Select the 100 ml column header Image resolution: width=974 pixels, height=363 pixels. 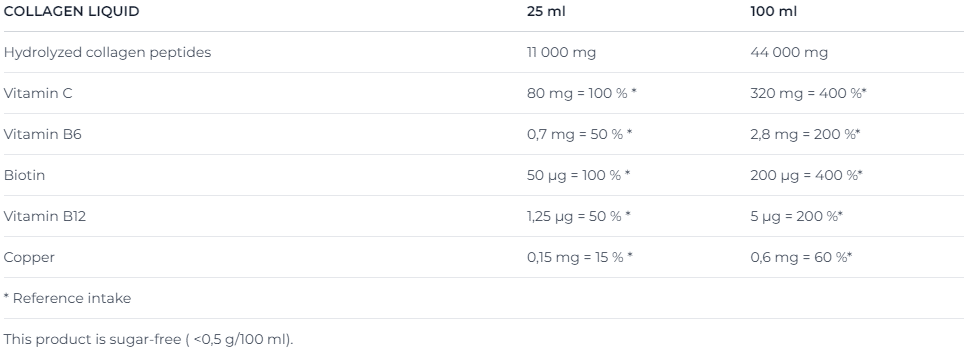tap(773, 11)
